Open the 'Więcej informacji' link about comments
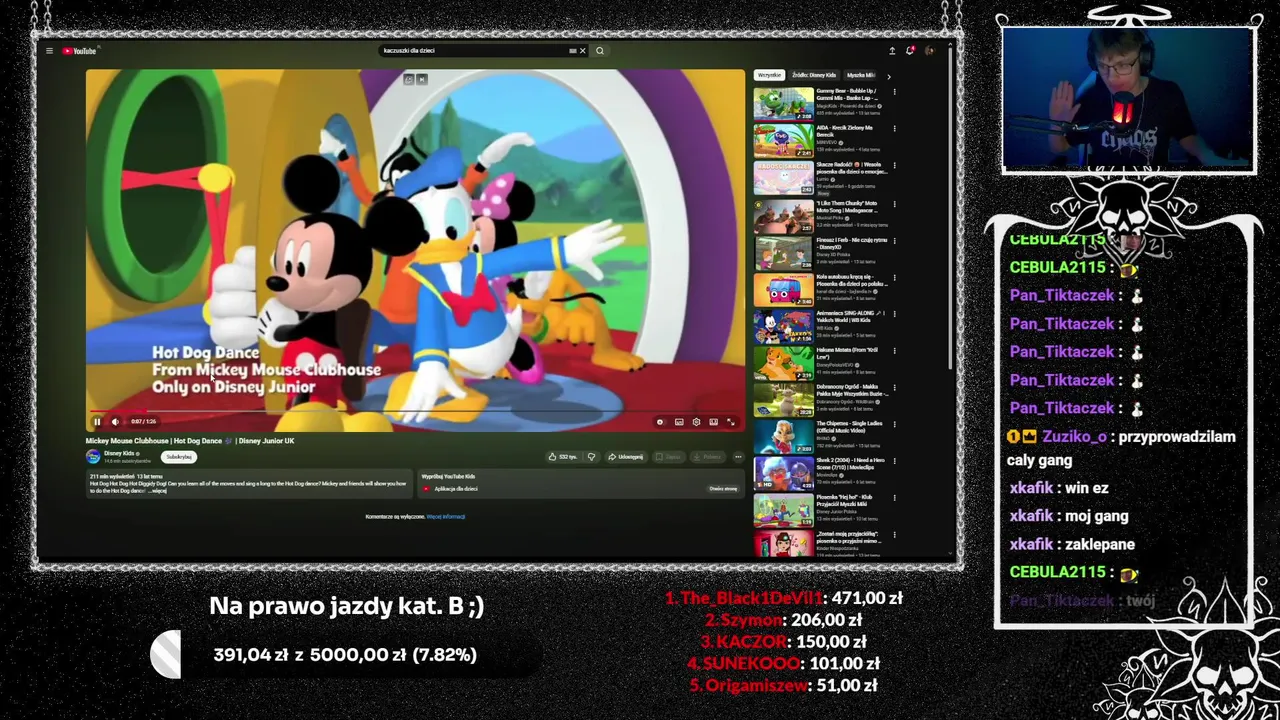Image resolution: width=1280 pixels, height=720 pixels. [x=446, y=517]
